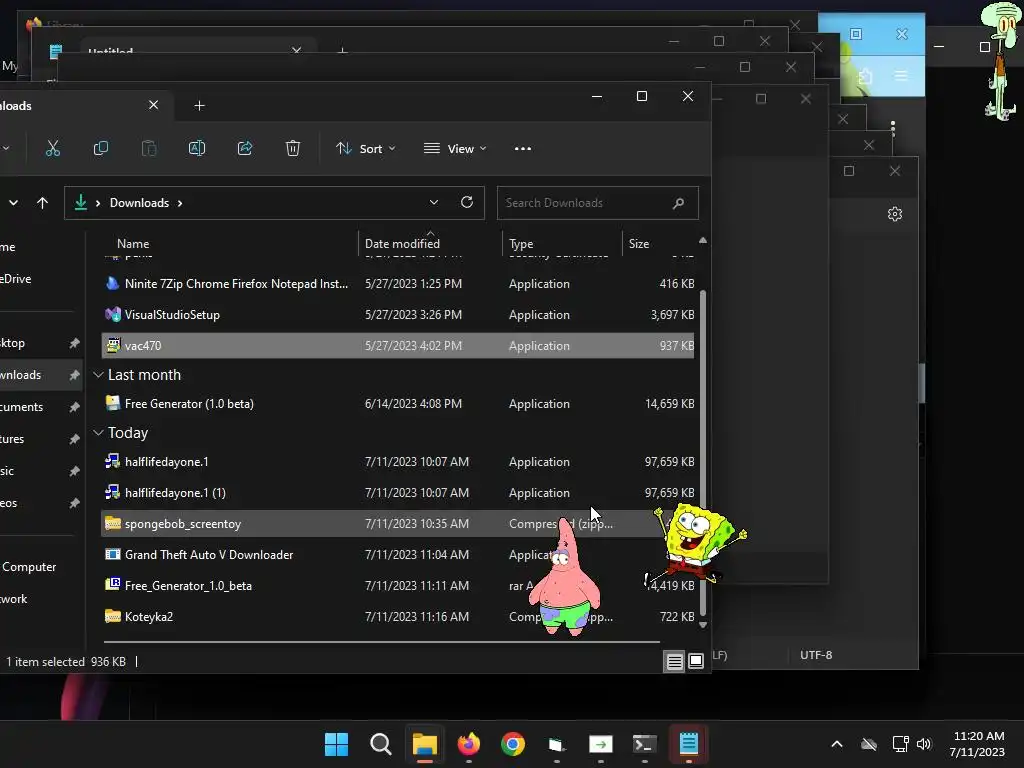
Task: Click the volume speaker tray icon
Action: click(x=923, y=744)
